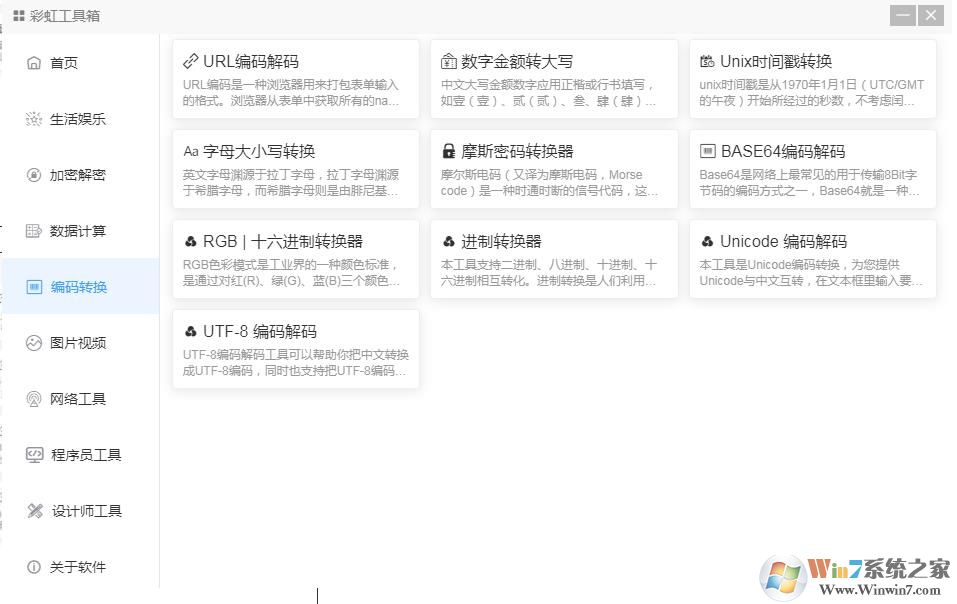957x604 pixels.
Task: Open the RGB十六进制转换器 tool
Action: (x=295, y=258)
